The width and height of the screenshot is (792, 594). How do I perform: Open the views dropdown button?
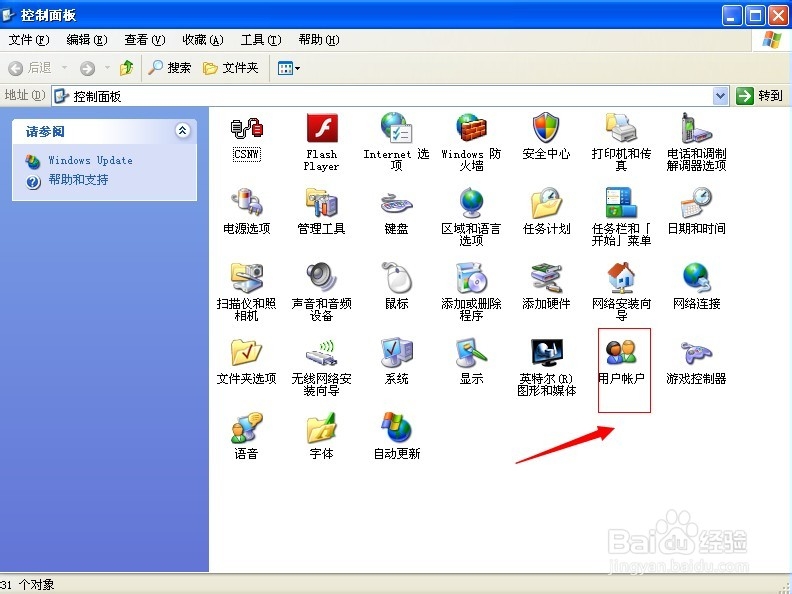tap(289, 68)
